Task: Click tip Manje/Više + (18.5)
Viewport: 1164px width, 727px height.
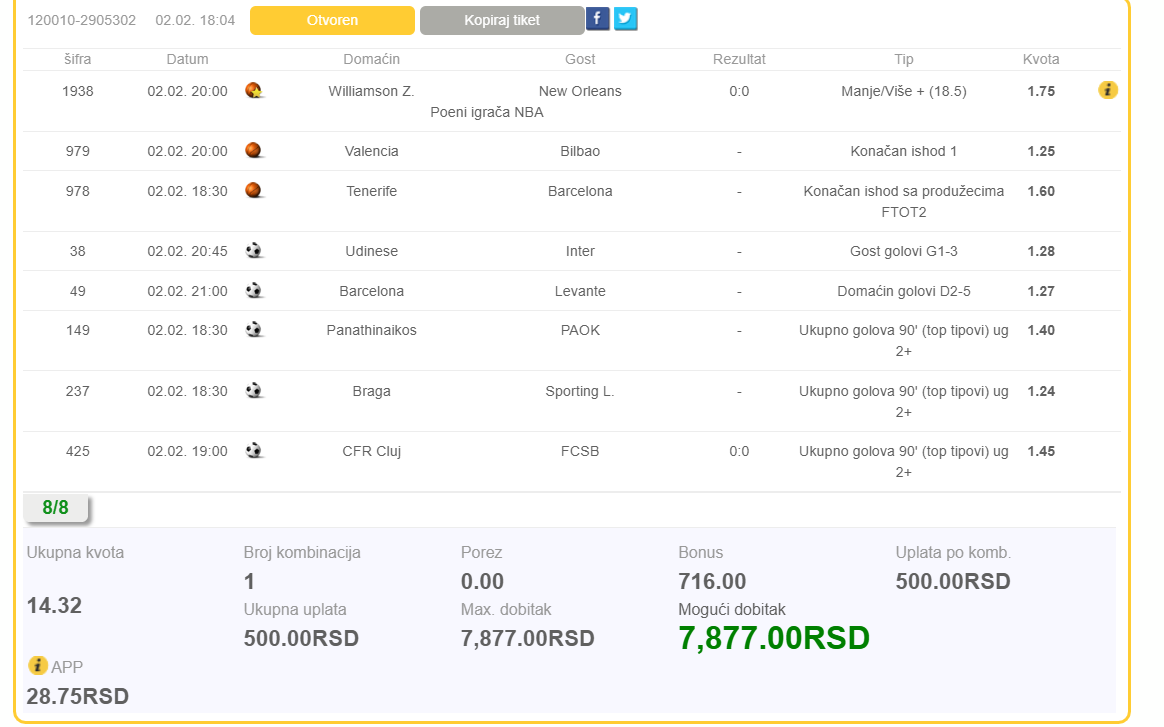Action: 903,91
